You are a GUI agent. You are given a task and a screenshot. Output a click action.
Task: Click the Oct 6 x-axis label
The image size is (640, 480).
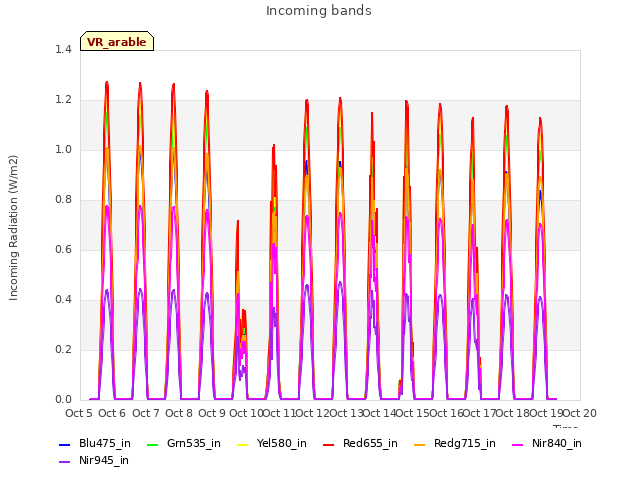(x=112, y=413)
